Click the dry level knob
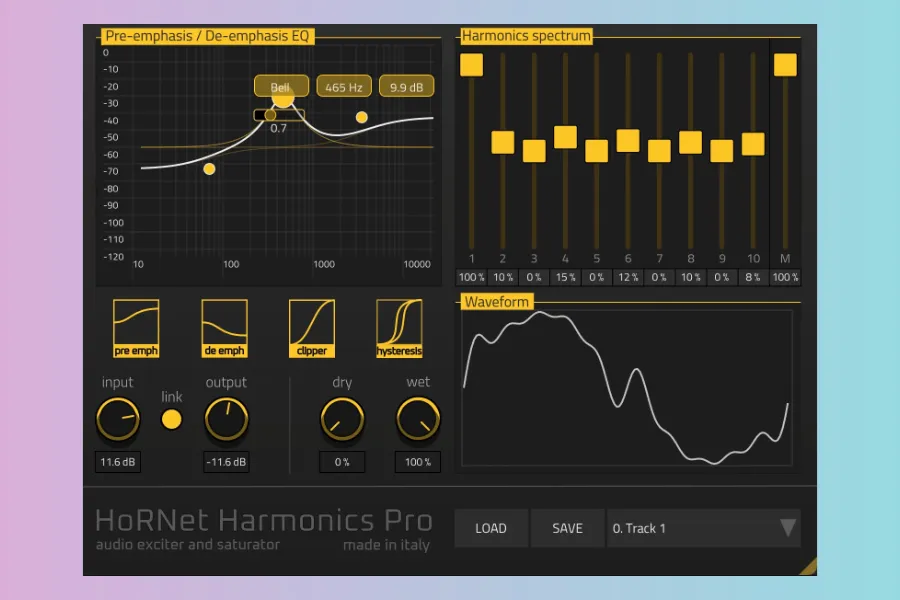 pyautogui.click(x=342, y=420)
